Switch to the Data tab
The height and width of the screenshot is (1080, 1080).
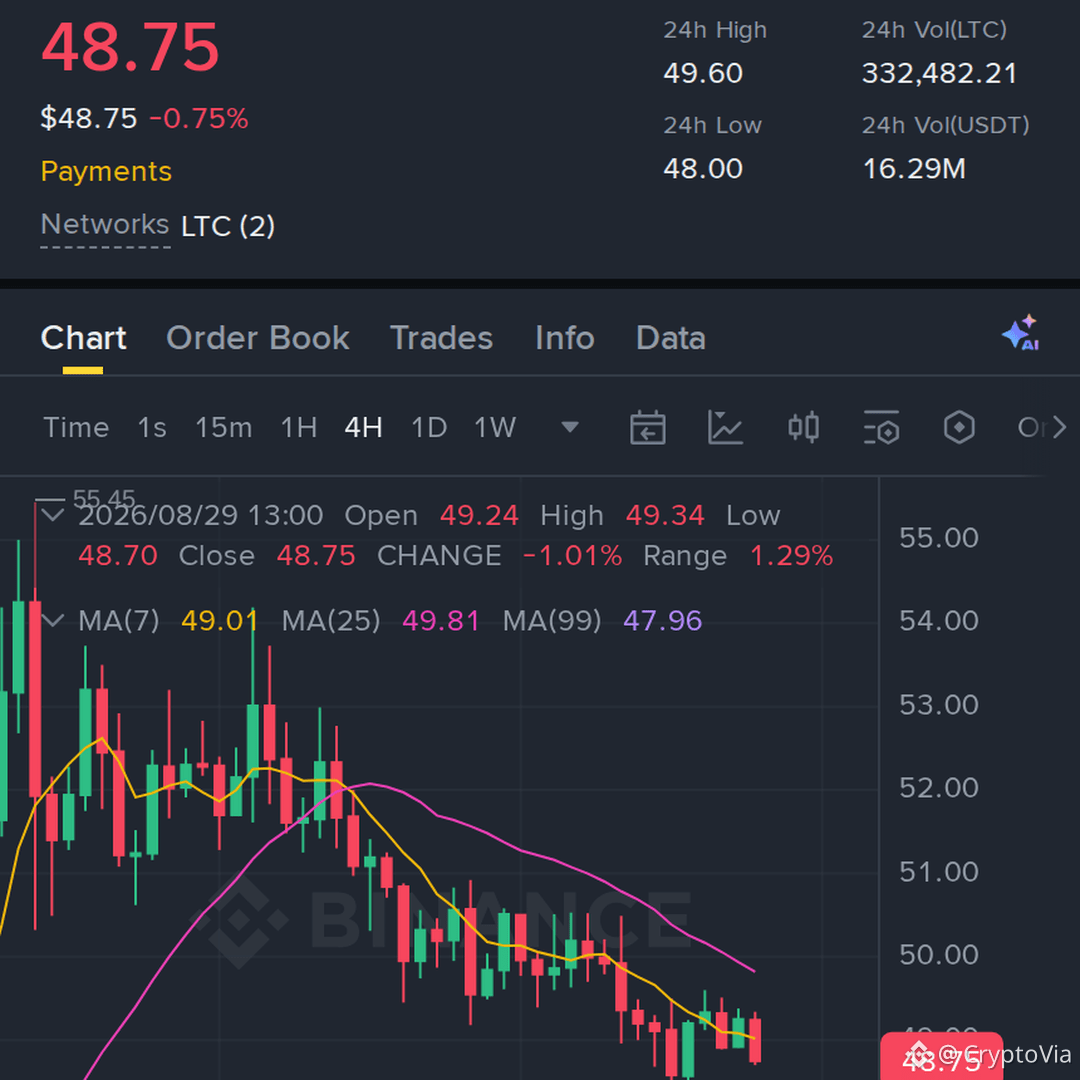[x=671, y=338]
